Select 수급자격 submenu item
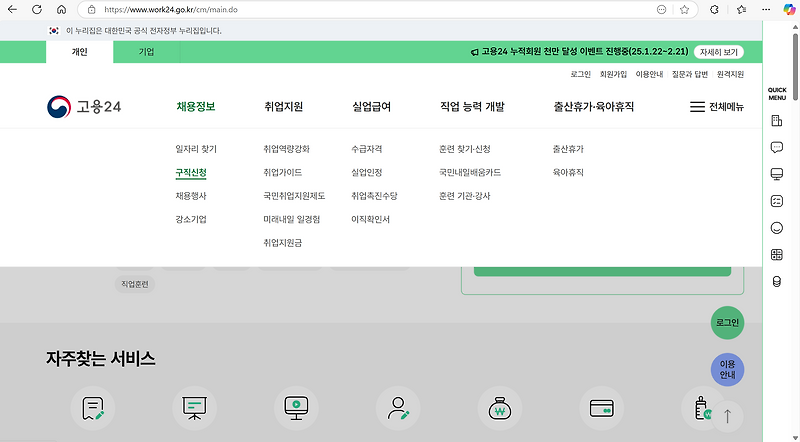Image resolution: width=800 pixels, height=442 pixels. pos(366,149)
